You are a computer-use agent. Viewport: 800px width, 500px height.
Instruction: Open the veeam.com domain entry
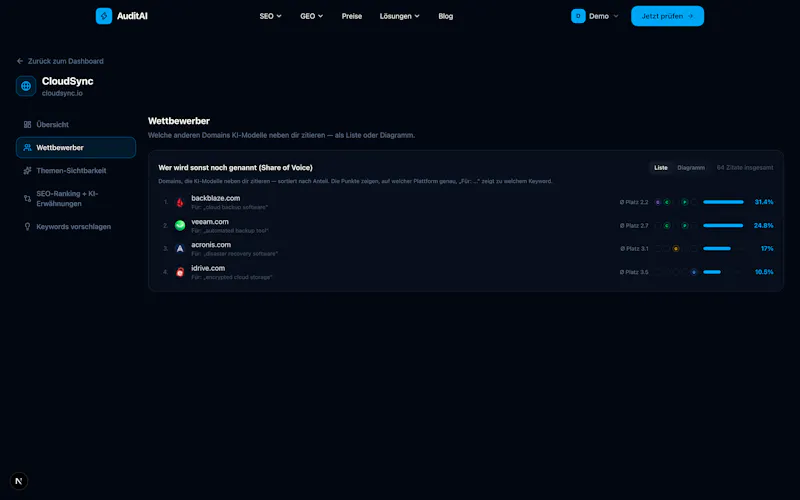click(x=210, y=221)
